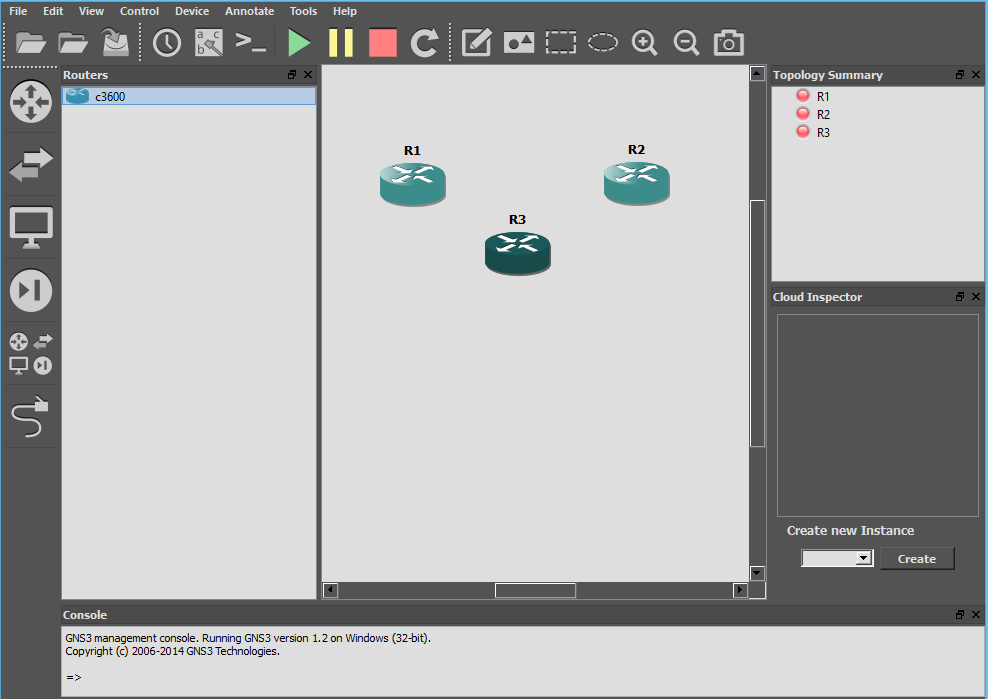The image size is (988, 699).
Task: Float the Topology Summary panel
Action: tap(960, 74)
